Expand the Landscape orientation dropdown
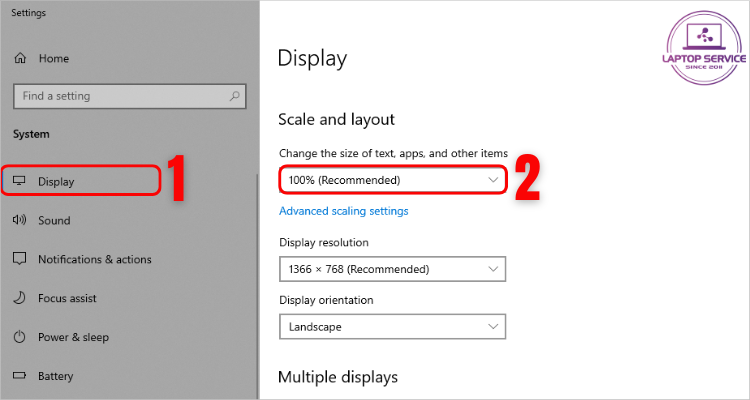750x400 pixels. coord(392,327)
